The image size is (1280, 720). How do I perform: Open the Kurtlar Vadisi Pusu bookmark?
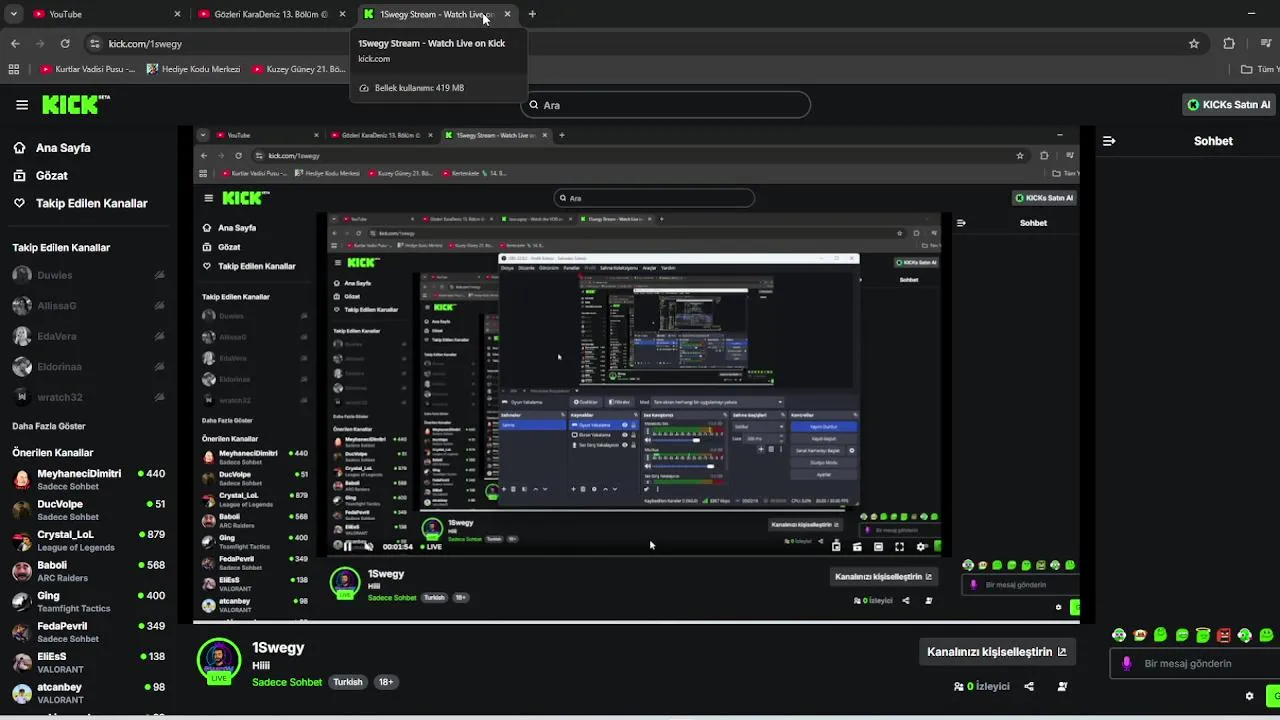(x=87, y=69)
